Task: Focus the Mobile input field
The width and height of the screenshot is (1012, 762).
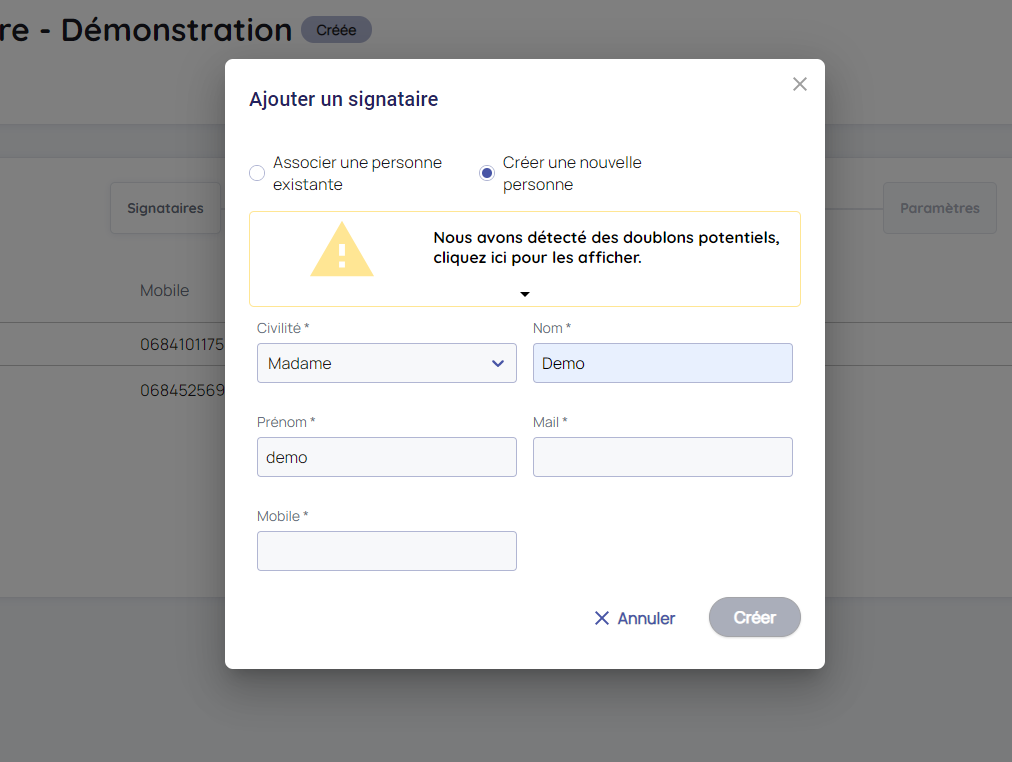Action: pos(386,551)
